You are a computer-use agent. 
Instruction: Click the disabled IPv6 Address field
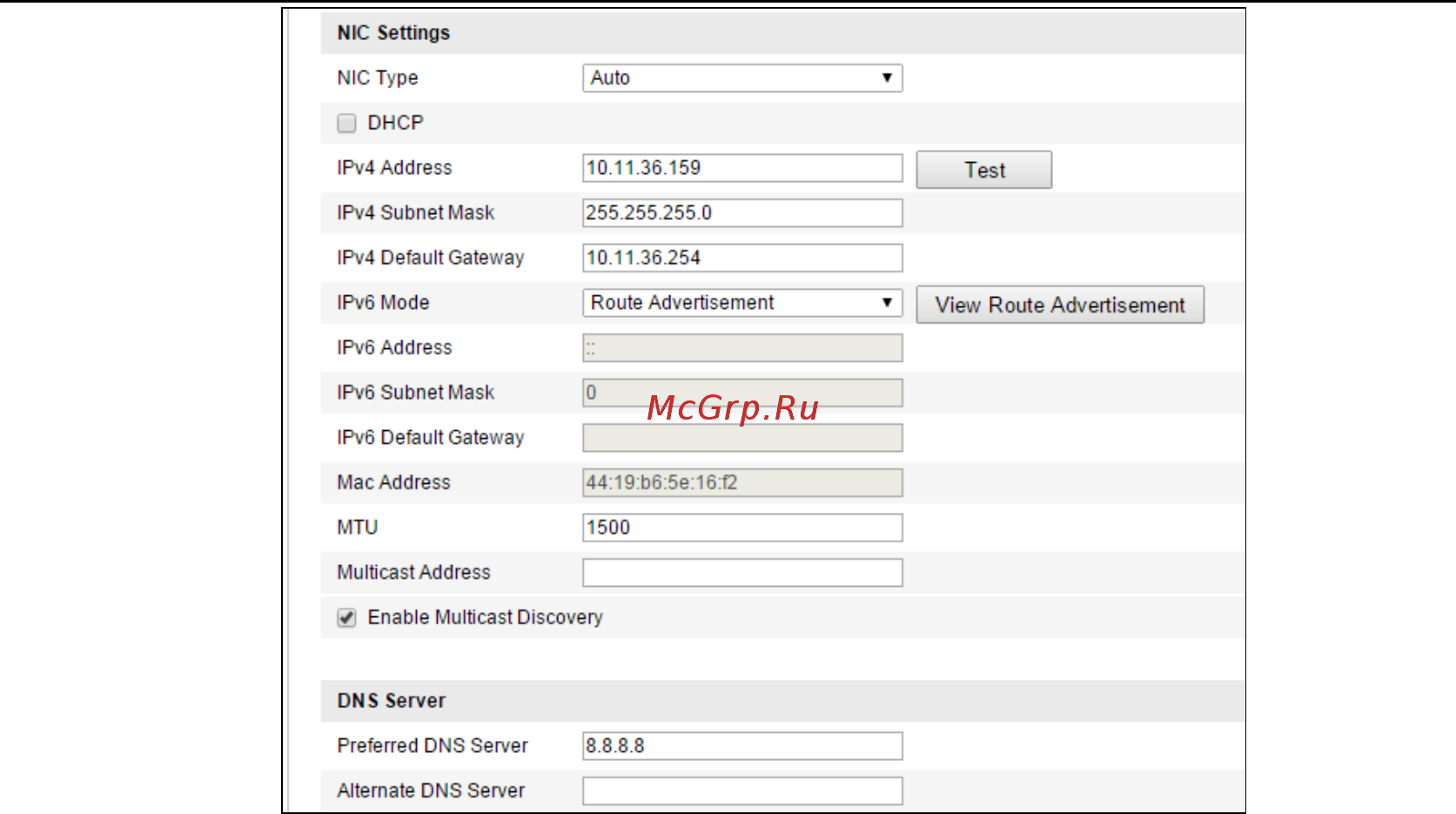pyautogui.click(x=742, y=348)
